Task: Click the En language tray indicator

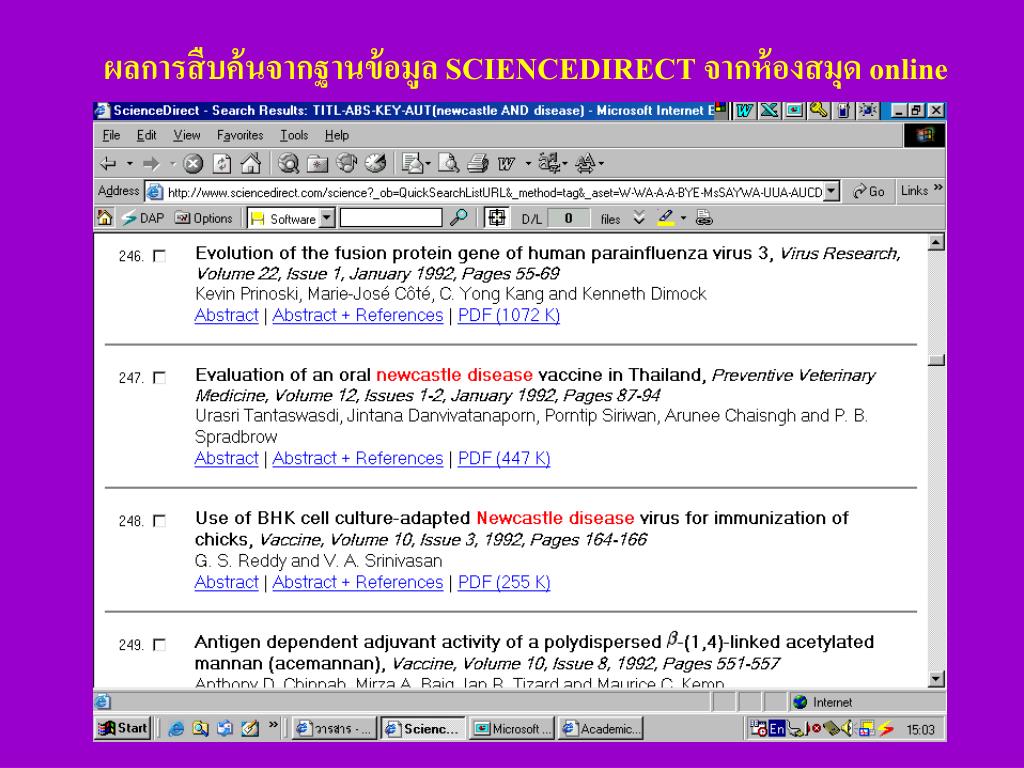Action: [x=776, y=729]
